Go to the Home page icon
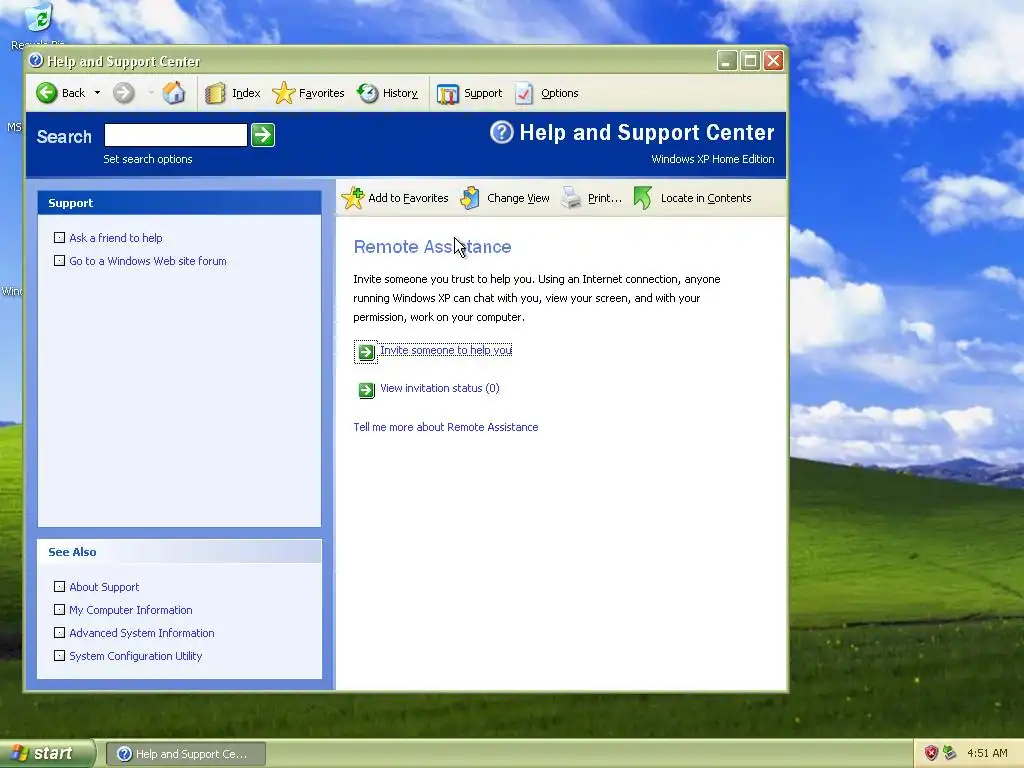 pos(174,93)
